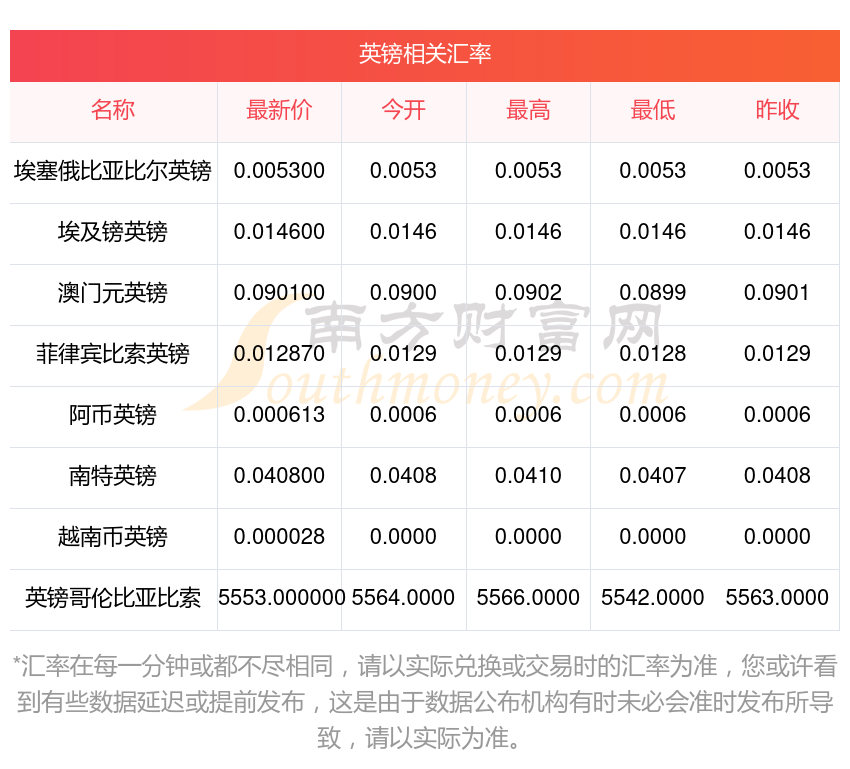The width and height of the screenshot is (850, 769).
Task: Click 埃及镑英镑 previous close 0.0146
Action: tap(777, 232)
